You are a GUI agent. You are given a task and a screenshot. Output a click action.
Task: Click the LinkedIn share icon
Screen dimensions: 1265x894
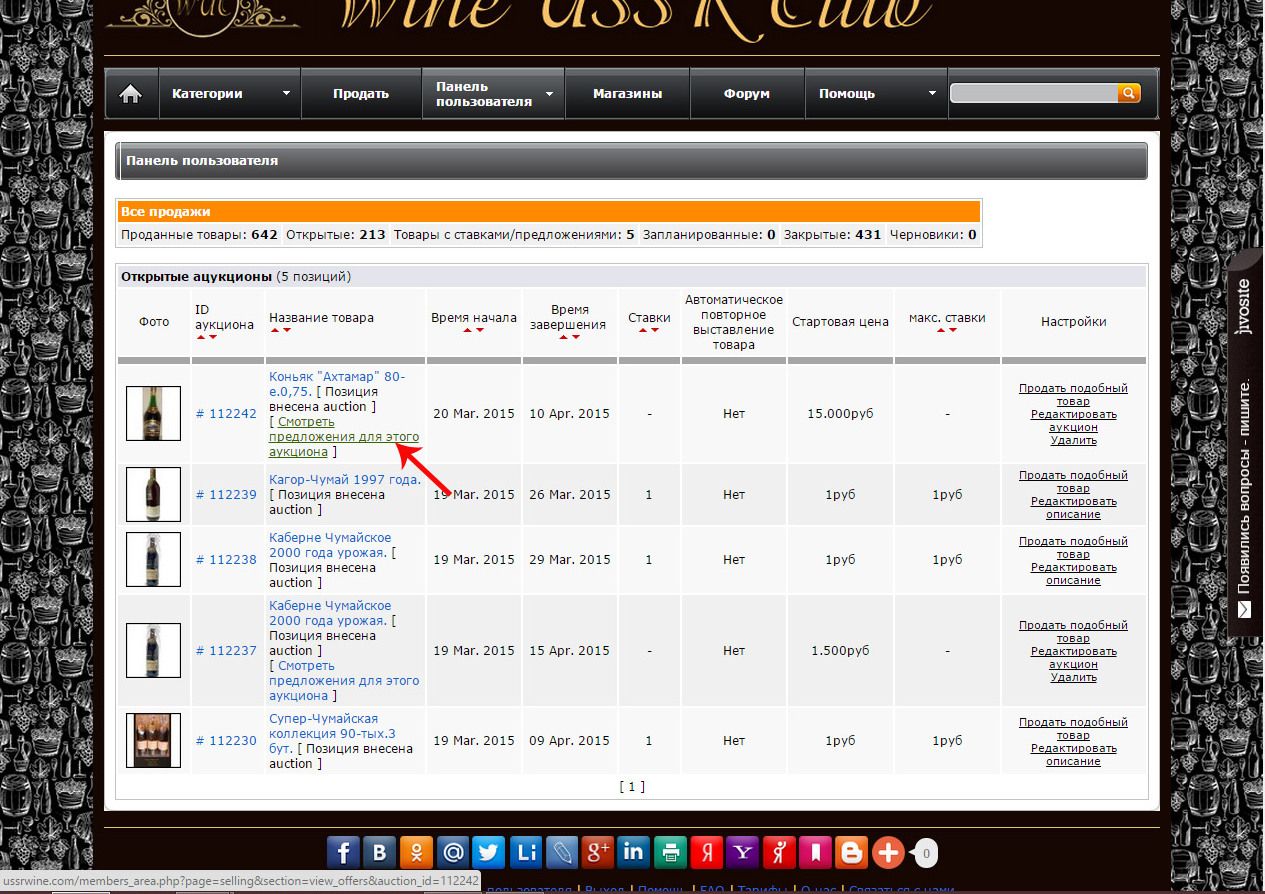tap(633, 852)
